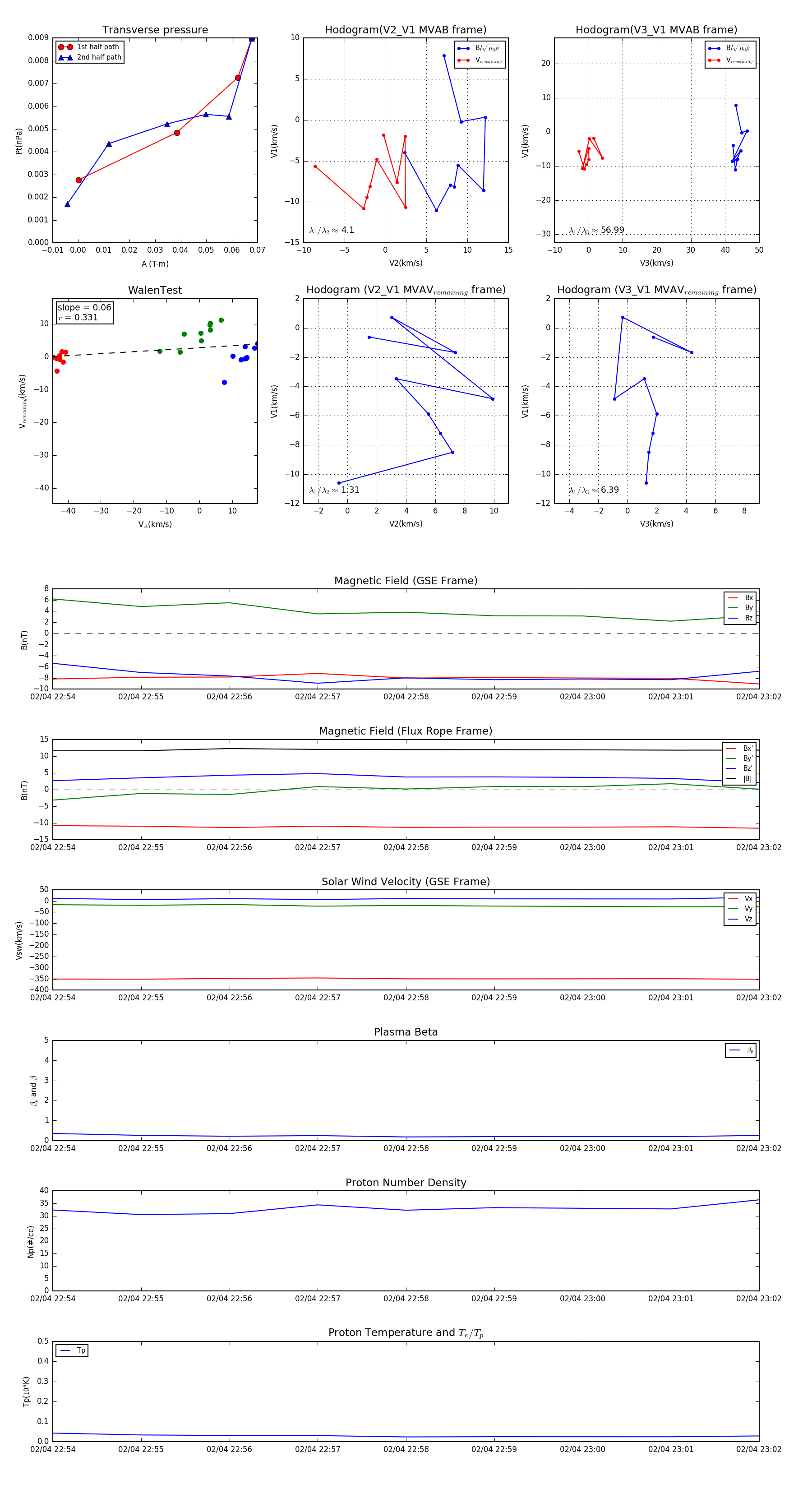Viewport: 812px width, 1489px height.
Task: Select the 'Vy' legend entry
Action: (x=740, y=909)
